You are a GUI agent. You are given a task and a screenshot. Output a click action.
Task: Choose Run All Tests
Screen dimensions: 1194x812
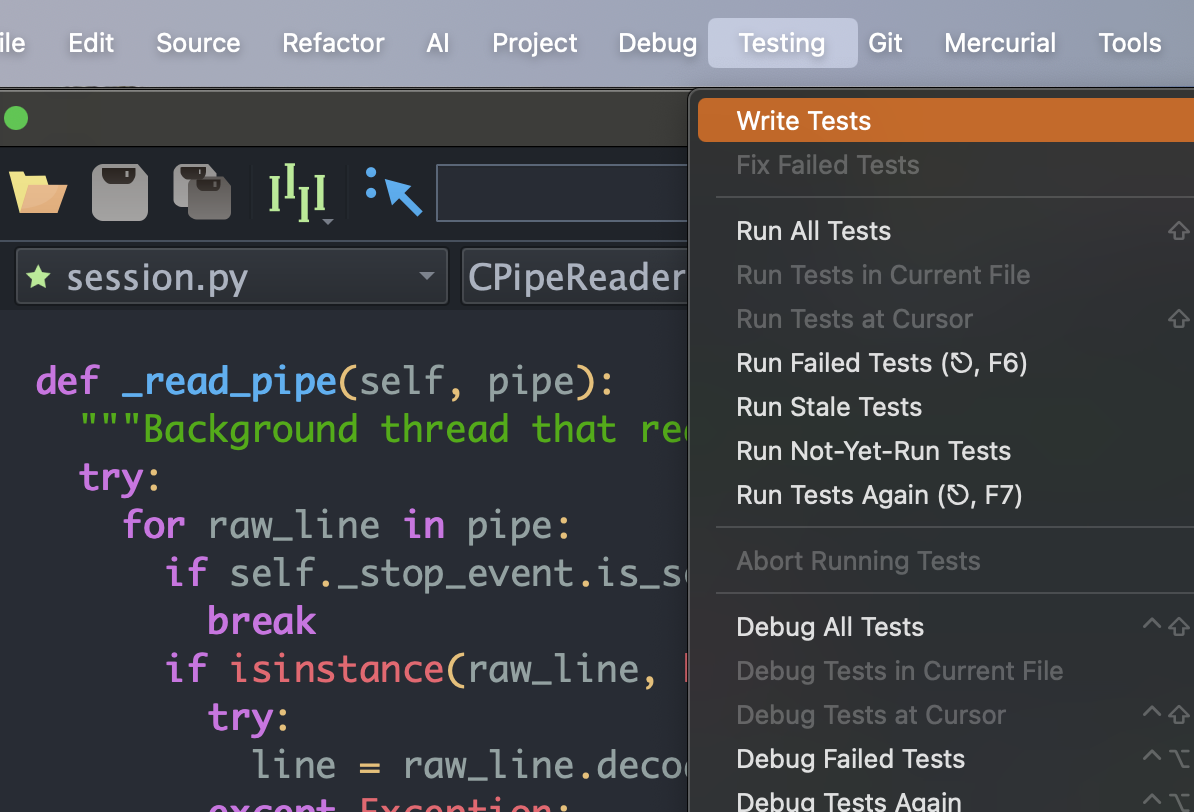point(946,231)
